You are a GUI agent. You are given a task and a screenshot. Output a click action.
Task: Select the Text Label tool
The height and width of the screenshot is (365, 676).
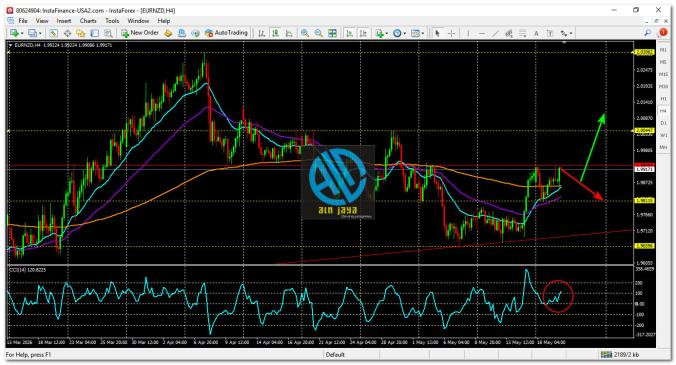(550, 33)
